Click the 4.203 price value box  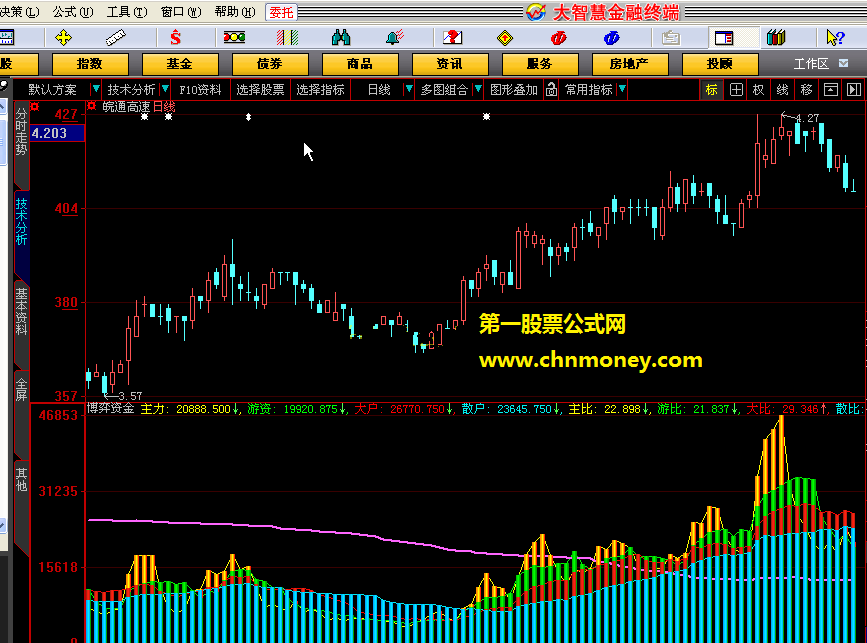coord(57,133)
